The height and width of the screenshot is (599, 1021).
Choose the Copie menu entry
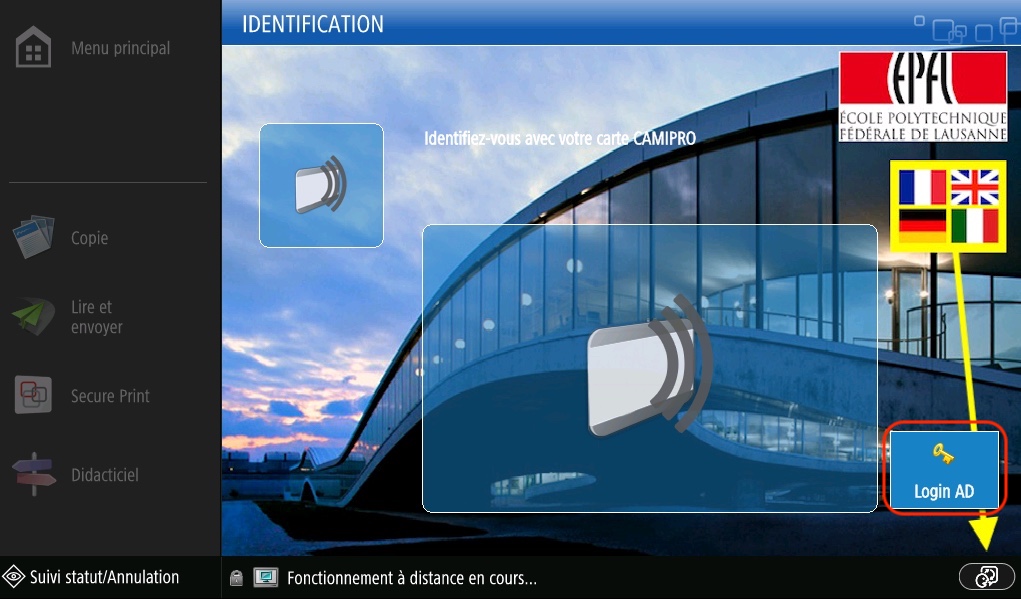tap(89, 238)
